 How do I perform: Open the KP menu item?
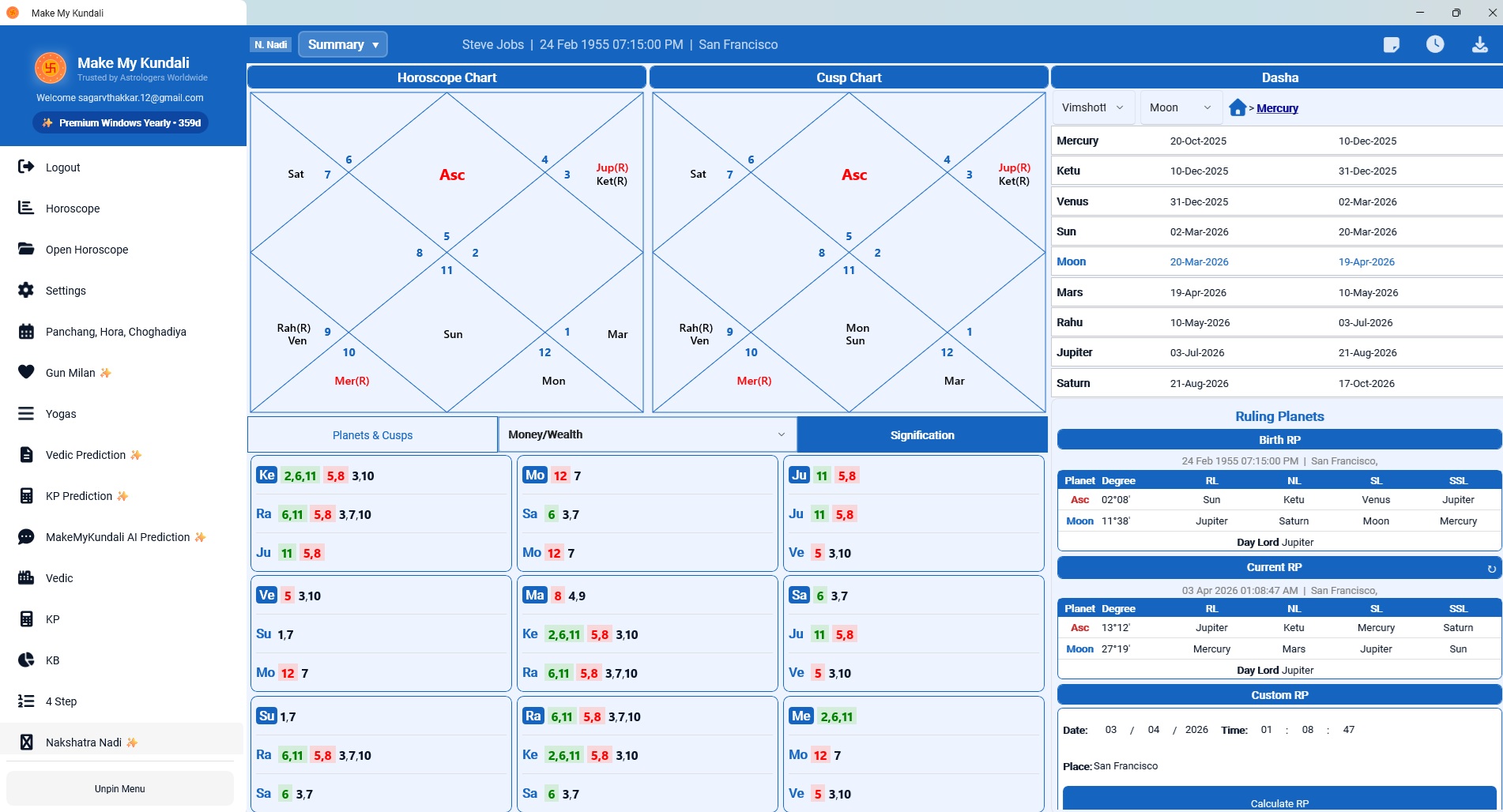click(53, 619)
